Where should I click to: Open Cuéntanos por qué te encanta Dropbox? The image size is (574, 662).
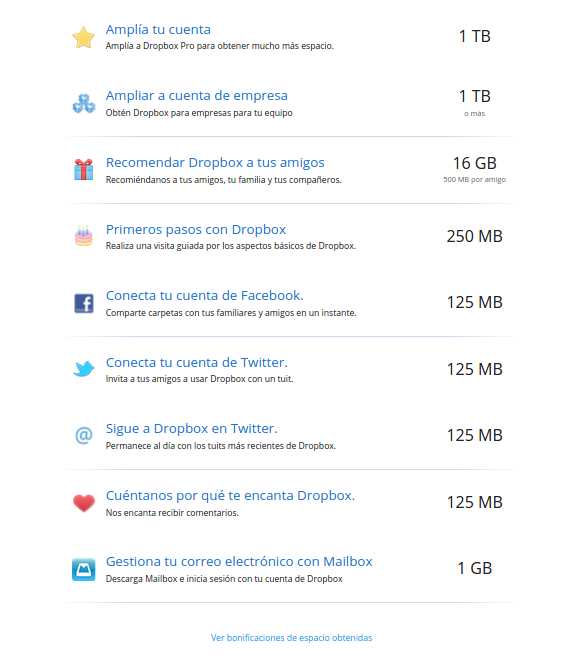click(x=230, y=495)
